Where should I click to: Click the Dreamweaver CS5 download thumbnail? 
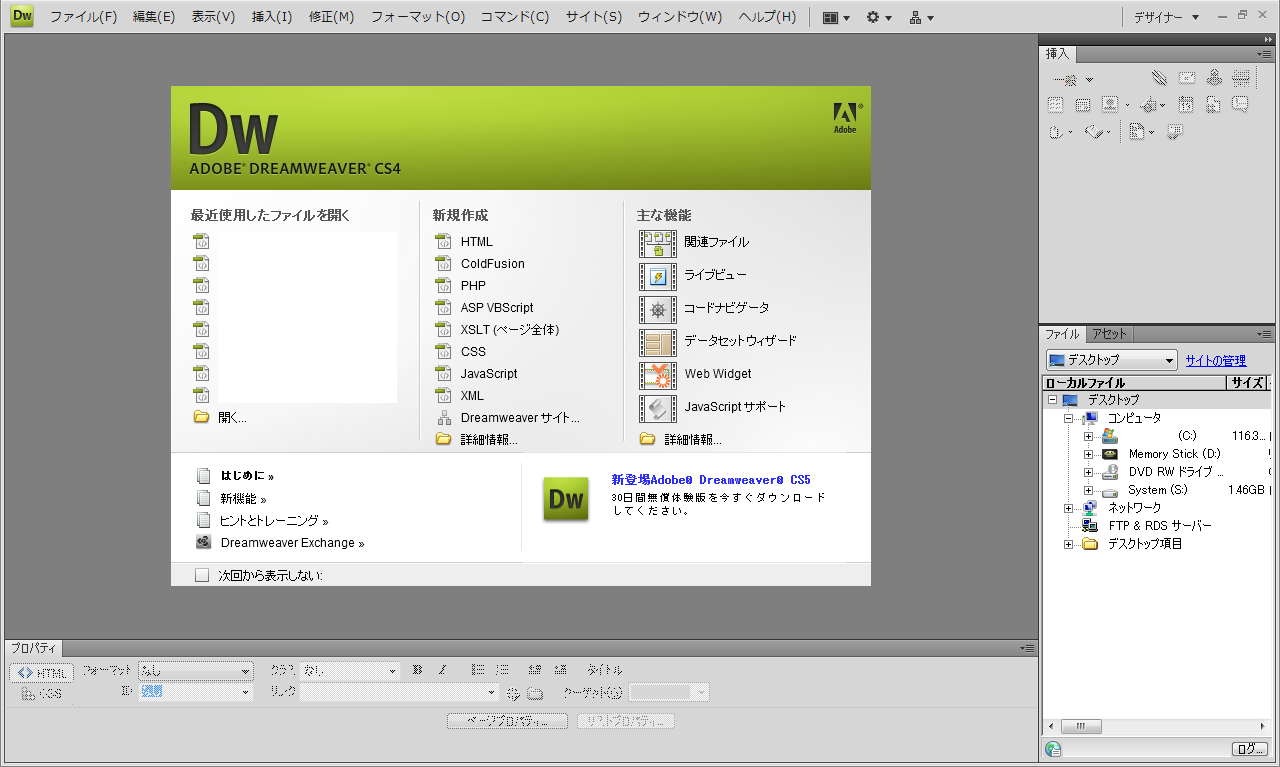click(x=566, y=499)
